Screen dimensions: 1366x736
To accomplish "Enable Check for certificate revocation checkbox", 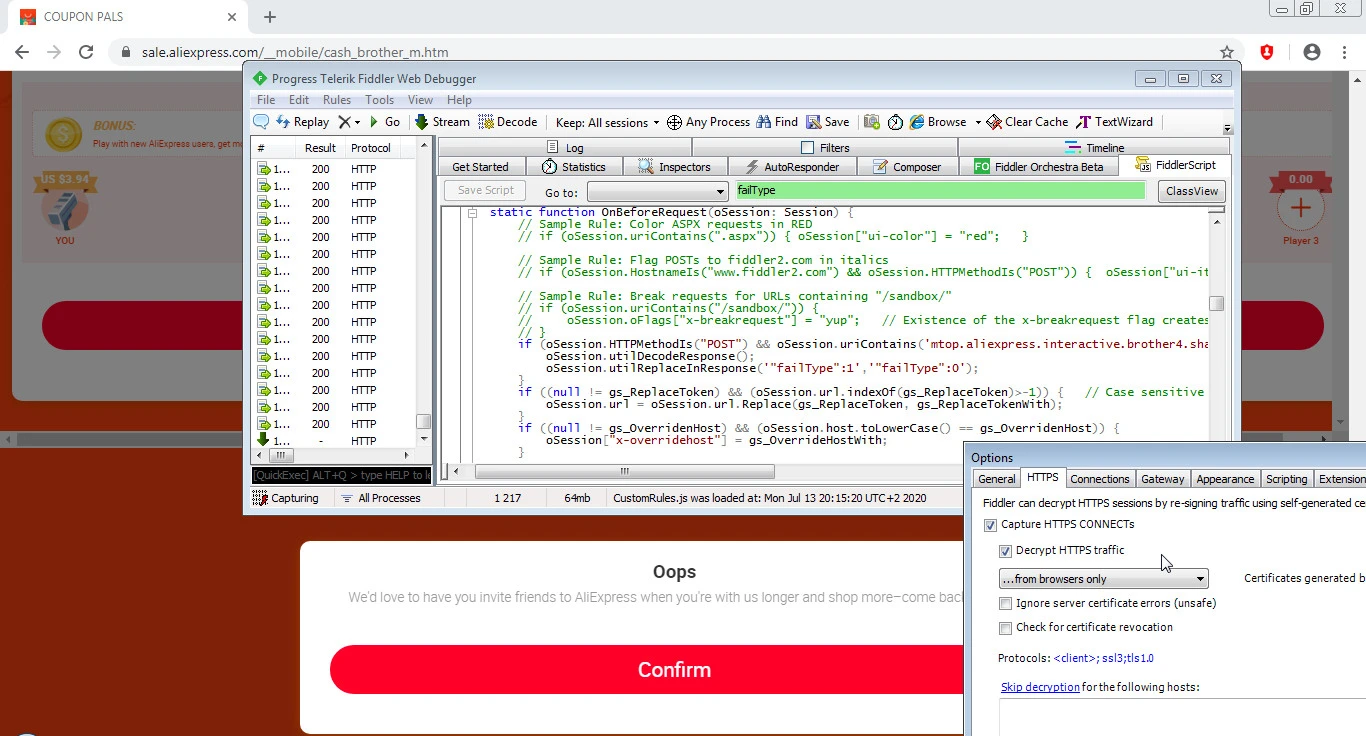I will point(1005,628).
